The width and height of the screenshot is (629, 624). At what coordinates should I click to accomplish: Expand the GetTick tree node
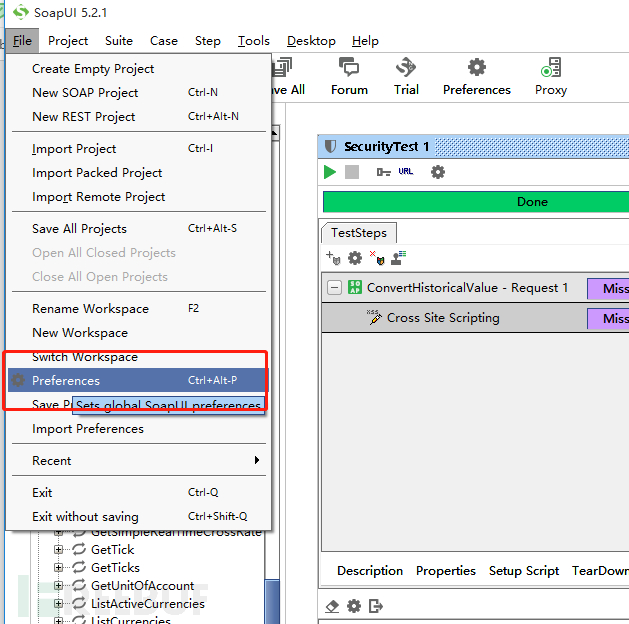pyautogui.click(x=59, y=549)
